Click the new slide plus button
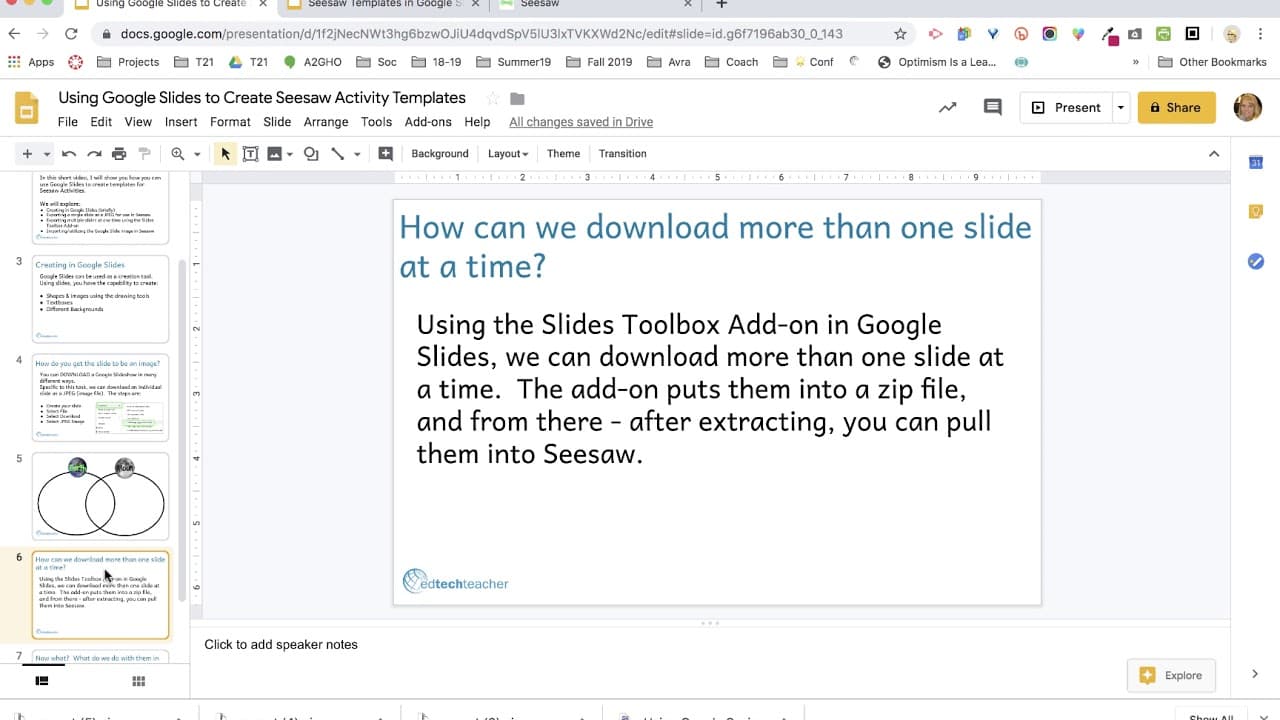This screenshot has width=1280, height=720. (27, 154)
